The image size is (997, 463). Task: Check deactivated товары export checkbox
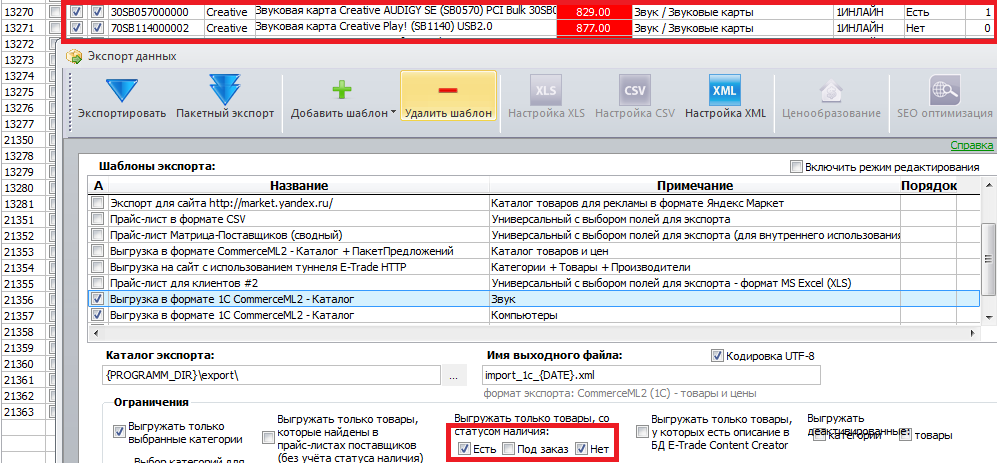point(905,436)
